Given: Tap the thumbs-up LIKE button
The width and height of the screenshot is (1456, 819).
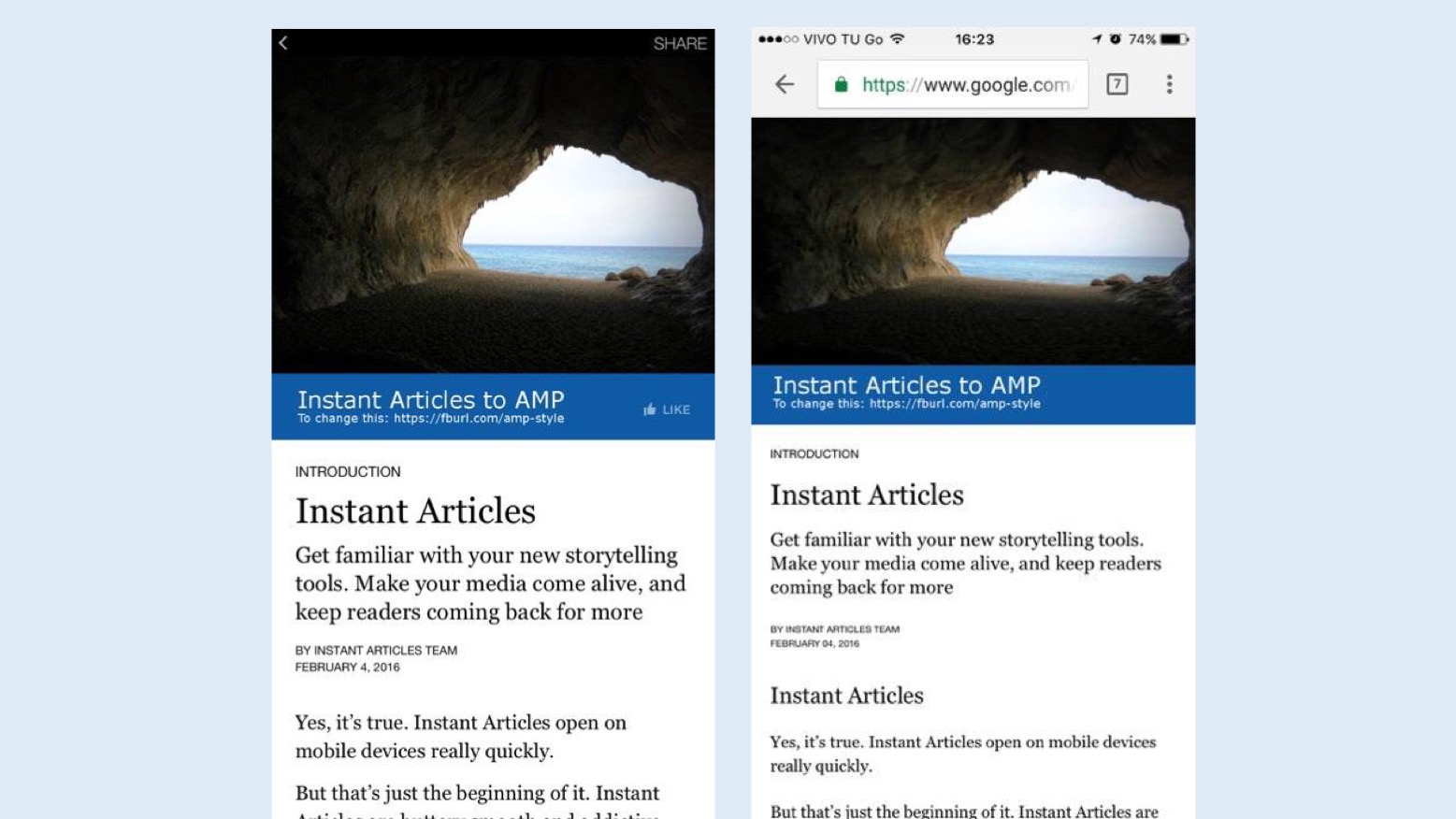Looking at the screenshot, I should (667, 409).
